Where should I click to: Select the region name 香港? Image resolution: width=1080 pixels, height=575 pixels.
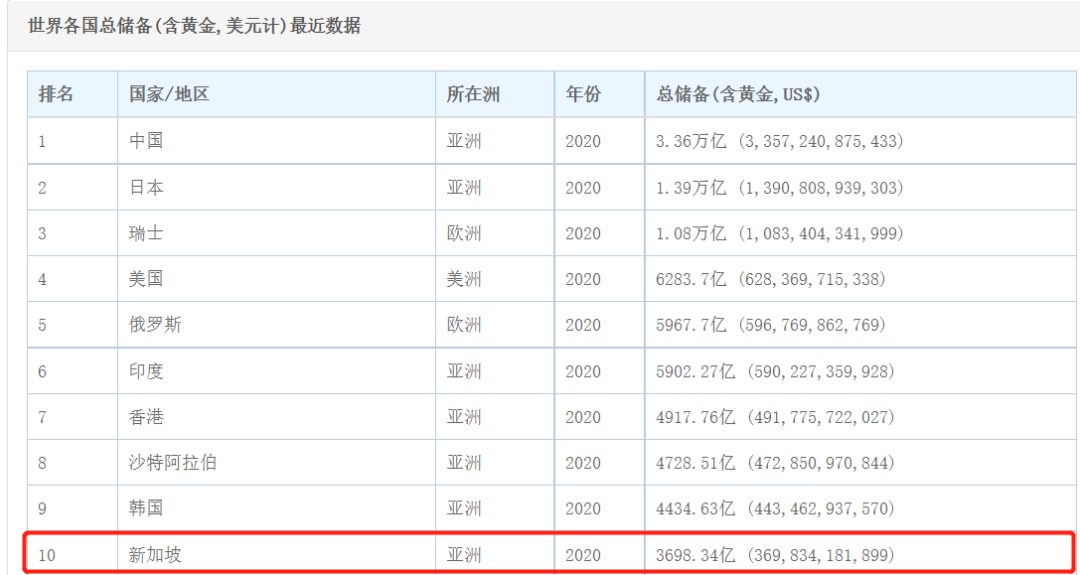(x=146, y=417)
